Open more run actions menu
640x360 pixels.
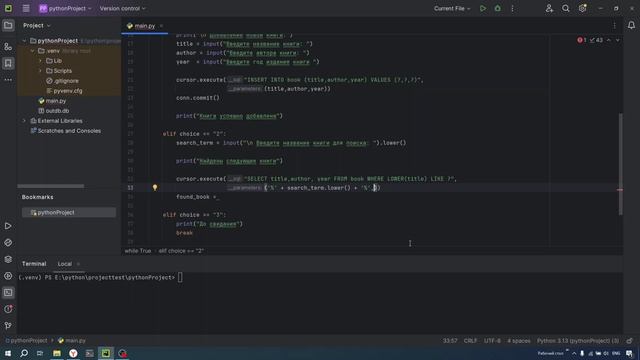(x=513, y=8)
